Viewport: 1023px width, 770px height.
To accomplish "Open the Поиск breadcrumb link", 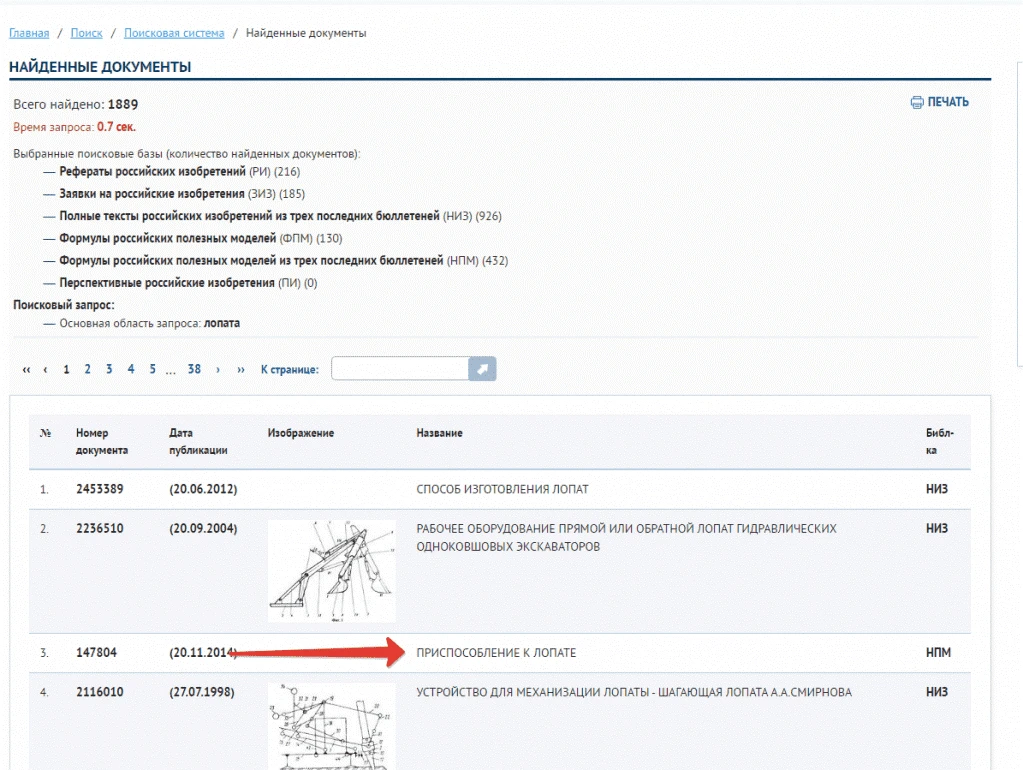I will [x=87, y=33].
